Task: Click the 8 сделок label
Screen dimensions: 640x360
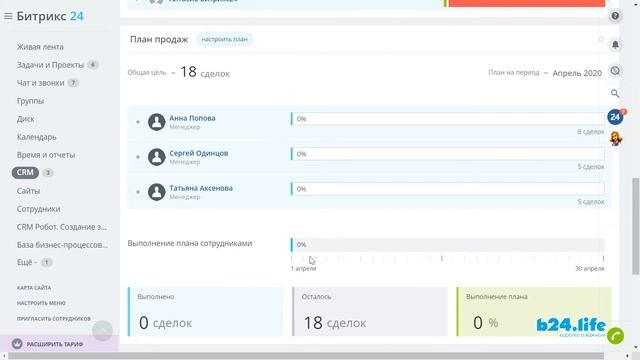Action: click(591, 132)
